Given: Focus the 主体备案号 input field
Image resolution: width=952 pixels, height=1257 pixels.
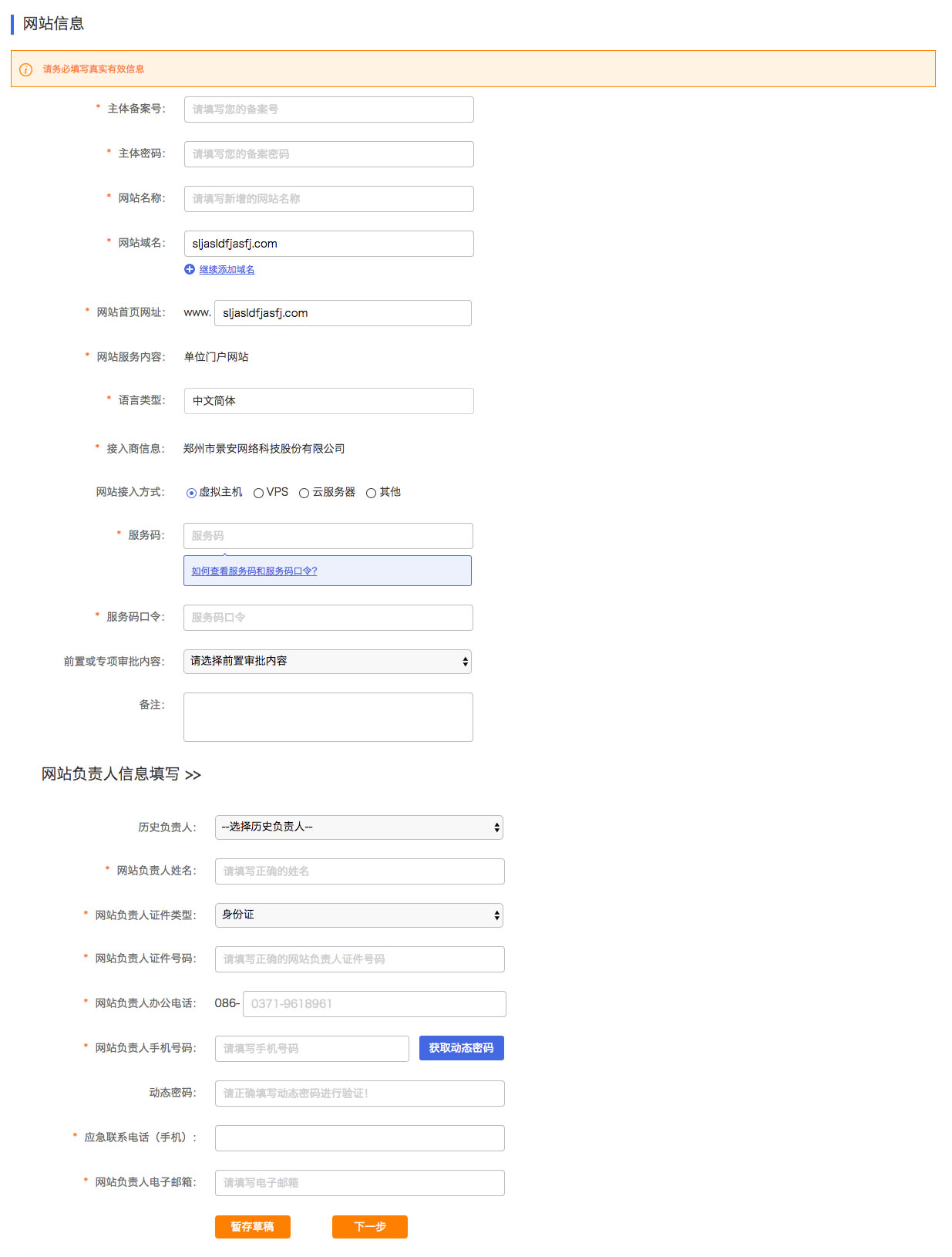Looking at the screenshot, I should [x=328, y=110].
